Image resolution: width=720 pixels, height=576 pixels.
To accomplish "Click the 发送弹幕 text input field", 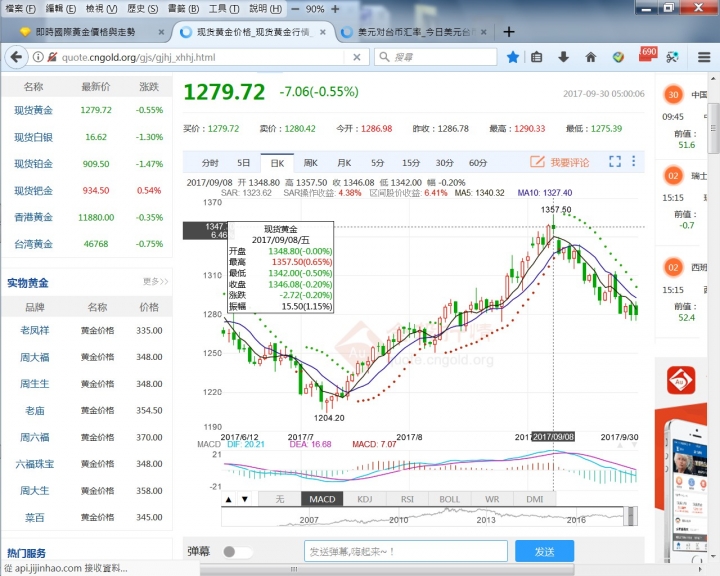I will point(405,551).
